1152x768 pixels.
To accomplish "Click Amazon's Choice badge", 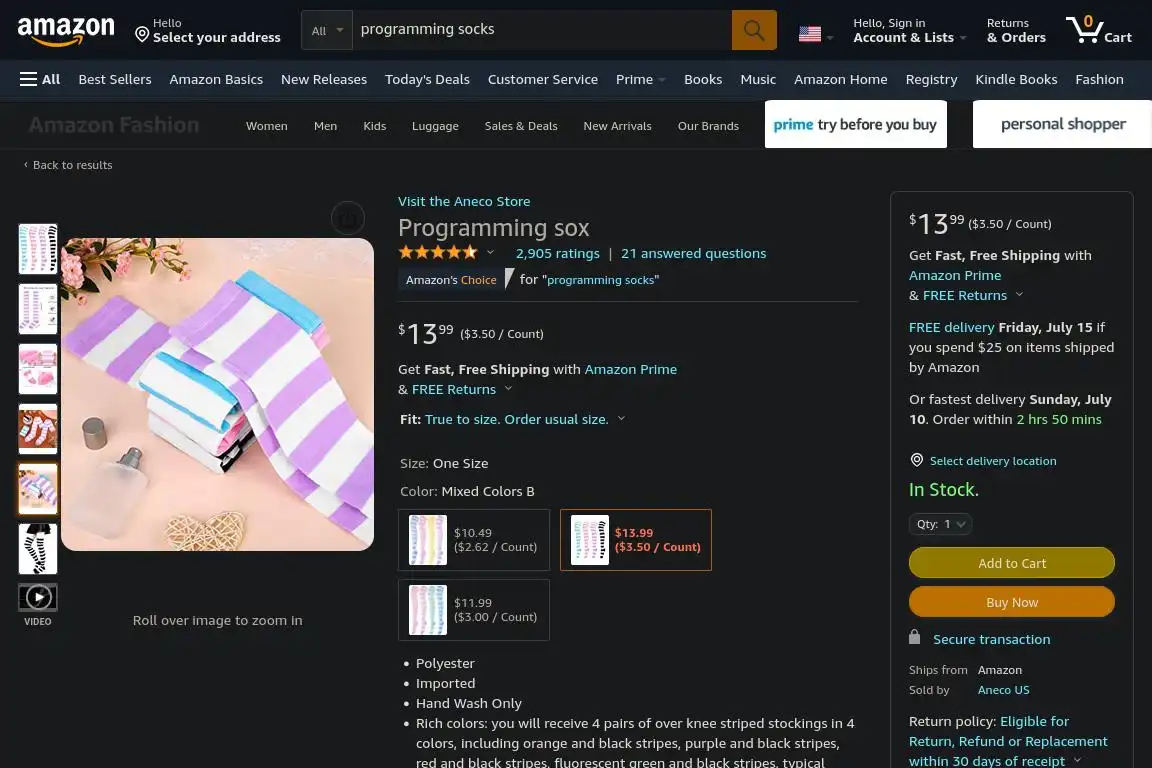I will tap(451, 280).
